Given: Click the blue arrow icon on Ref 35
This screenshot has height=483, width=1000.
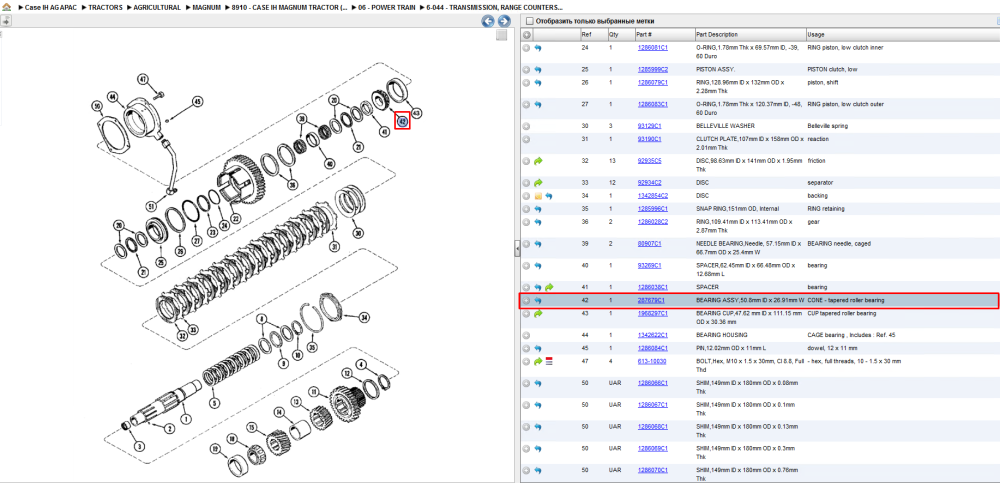Looking at the screenshot, I should (x=538, y=209).
